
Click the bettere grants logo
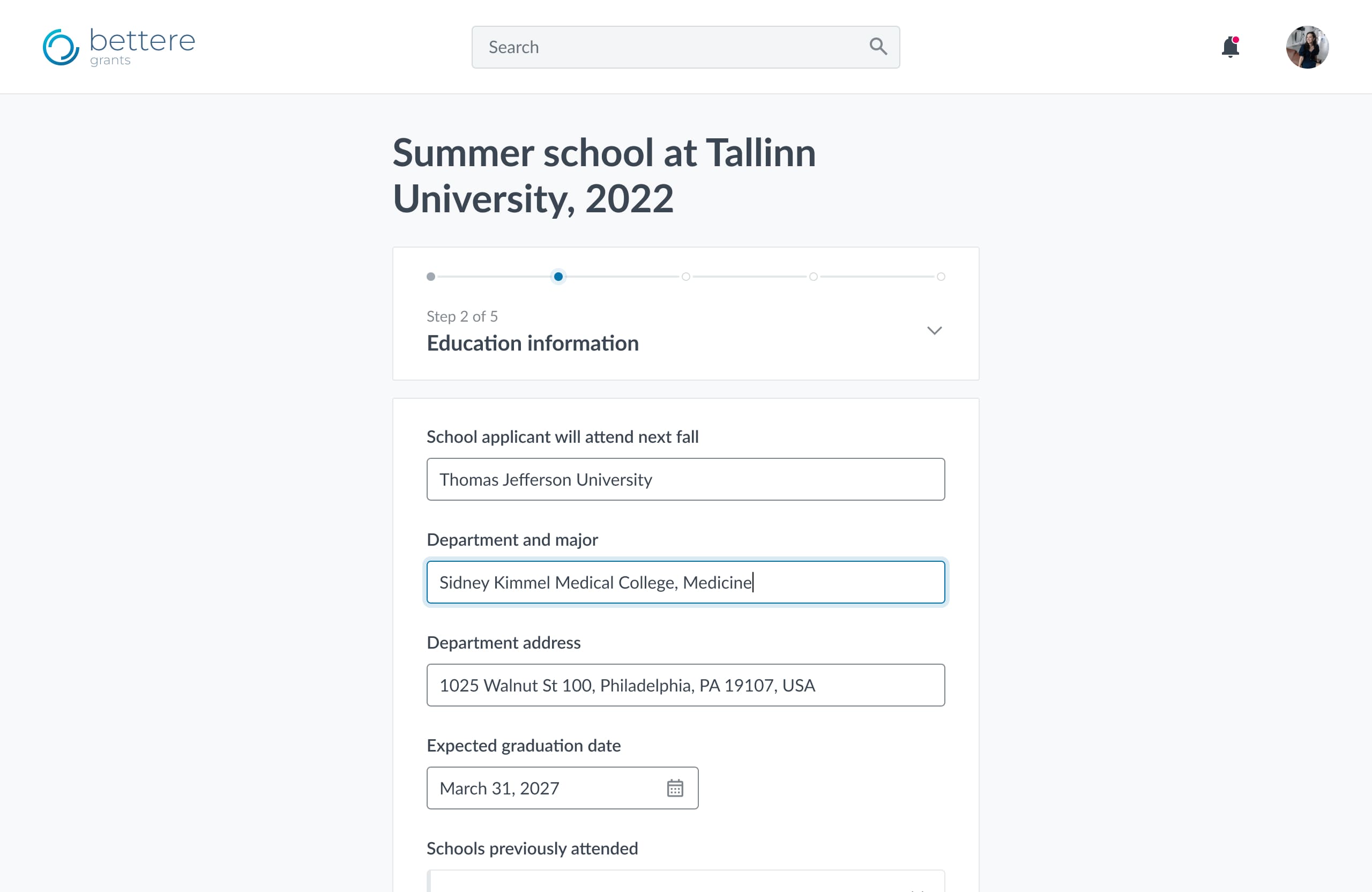click(118, 46)
